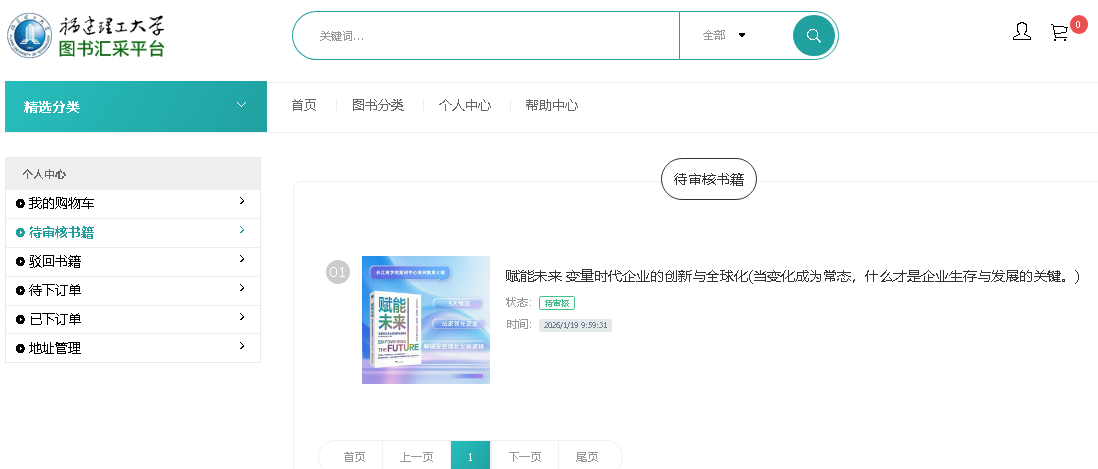Open 帮助中心 from the navigation bar
Screen dimensions: 1098x469
point(551,106)
